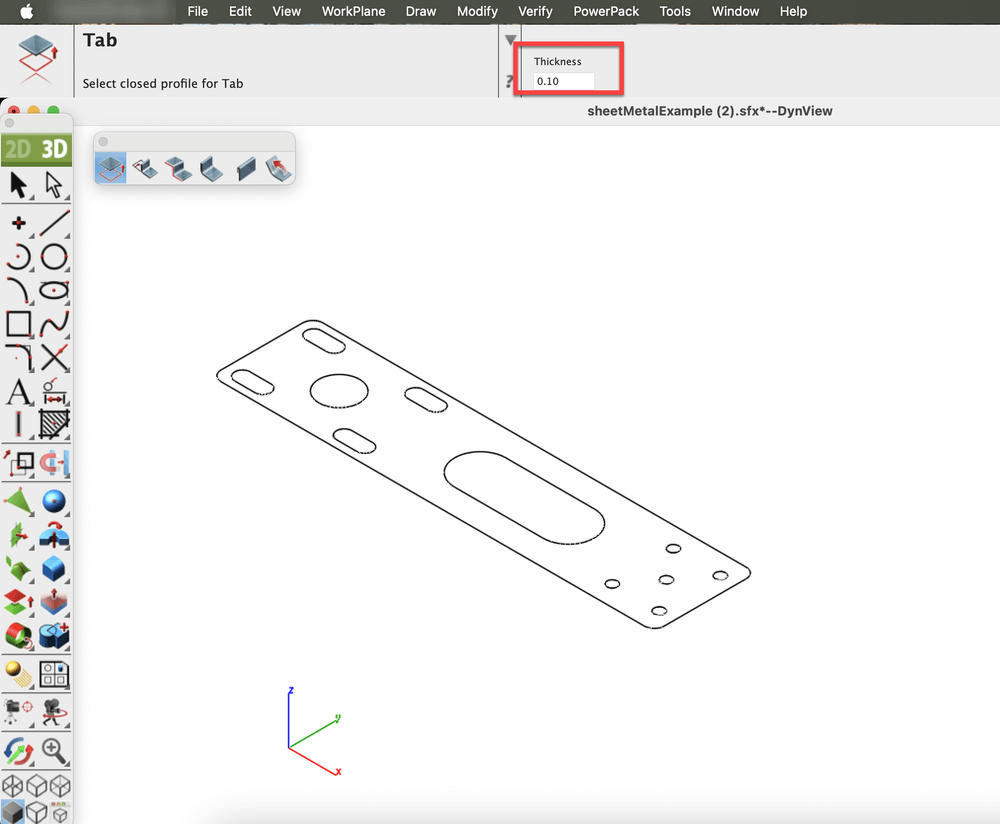Activate the Text tool

[x=19, y=392]
